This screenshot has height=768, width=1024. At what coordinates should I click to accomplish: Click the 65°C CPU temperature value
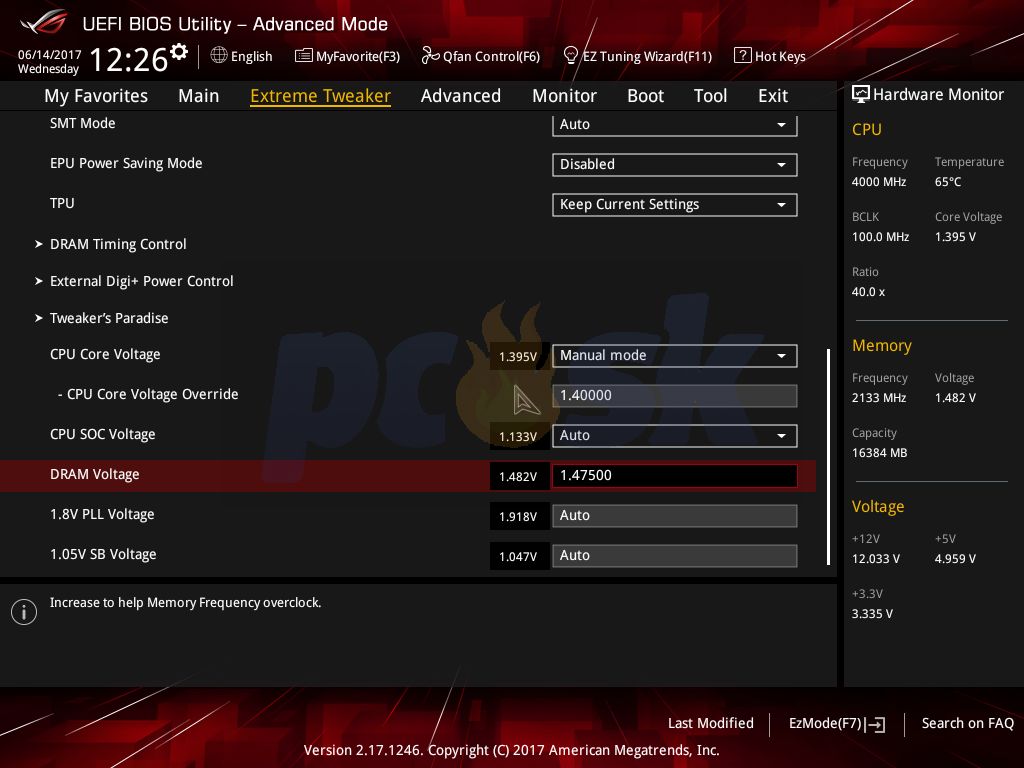click(x=948, y=182)
